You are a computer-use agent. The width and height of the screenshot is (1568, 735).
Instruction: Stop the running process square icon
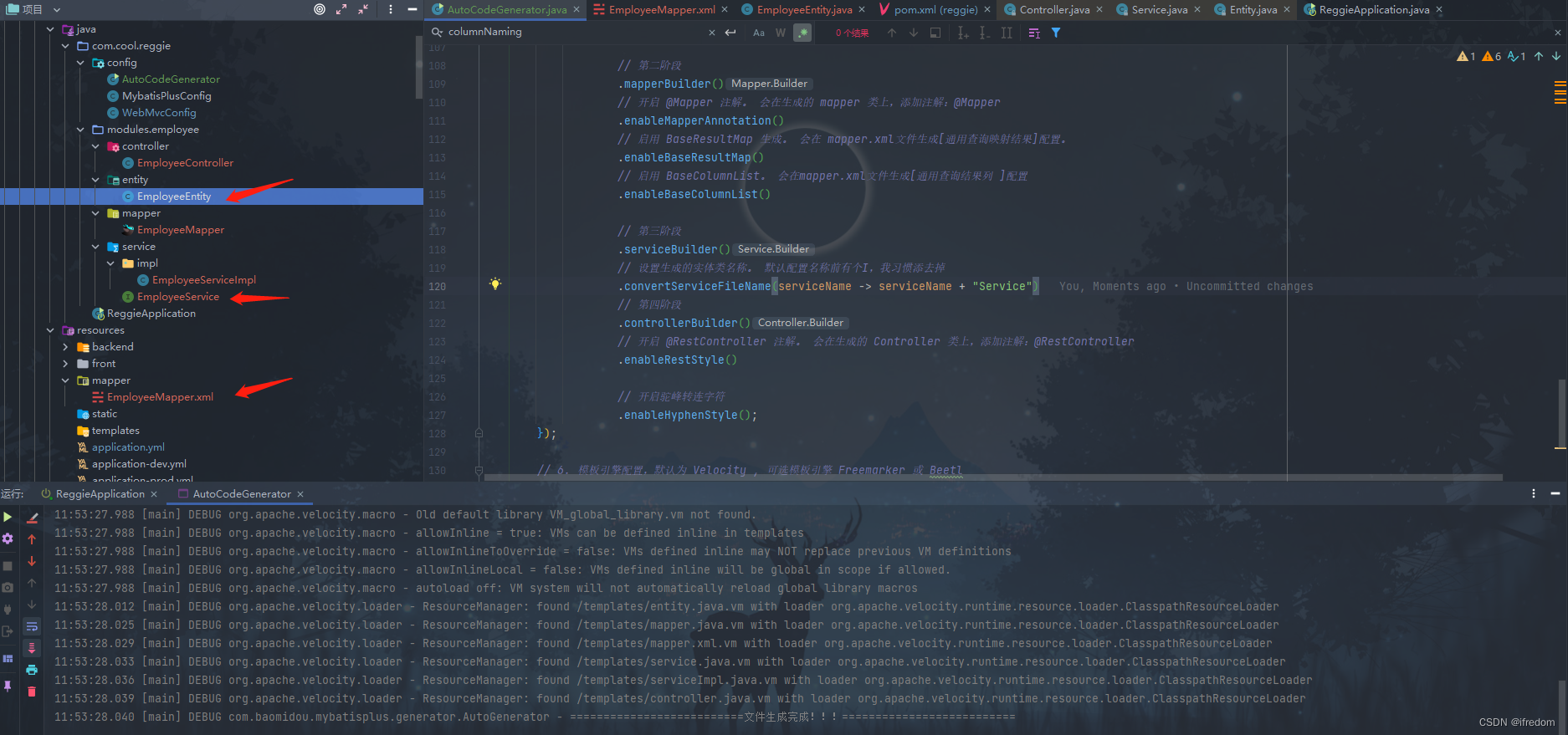(8, 566)
